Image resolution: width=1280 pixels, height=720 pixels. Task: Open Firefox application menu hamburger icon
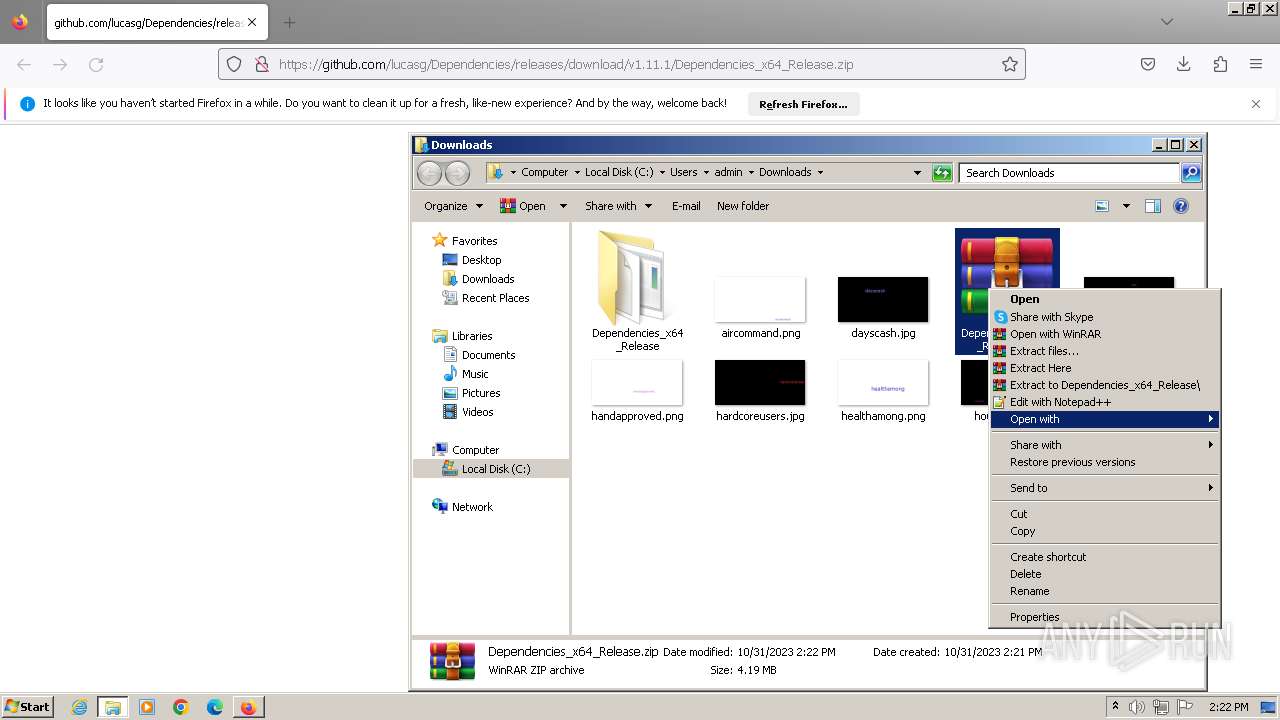coord(1256,64)
